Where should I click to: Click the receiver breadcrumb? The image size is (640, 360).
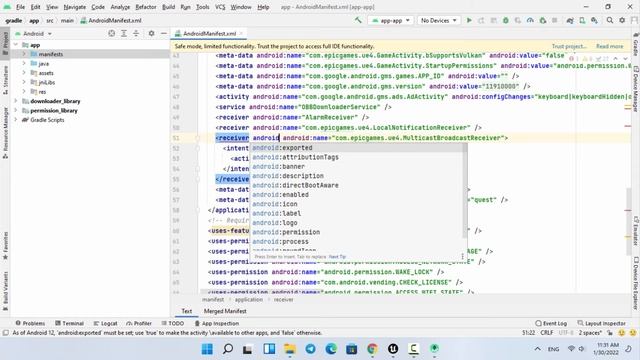pos(283,300)
